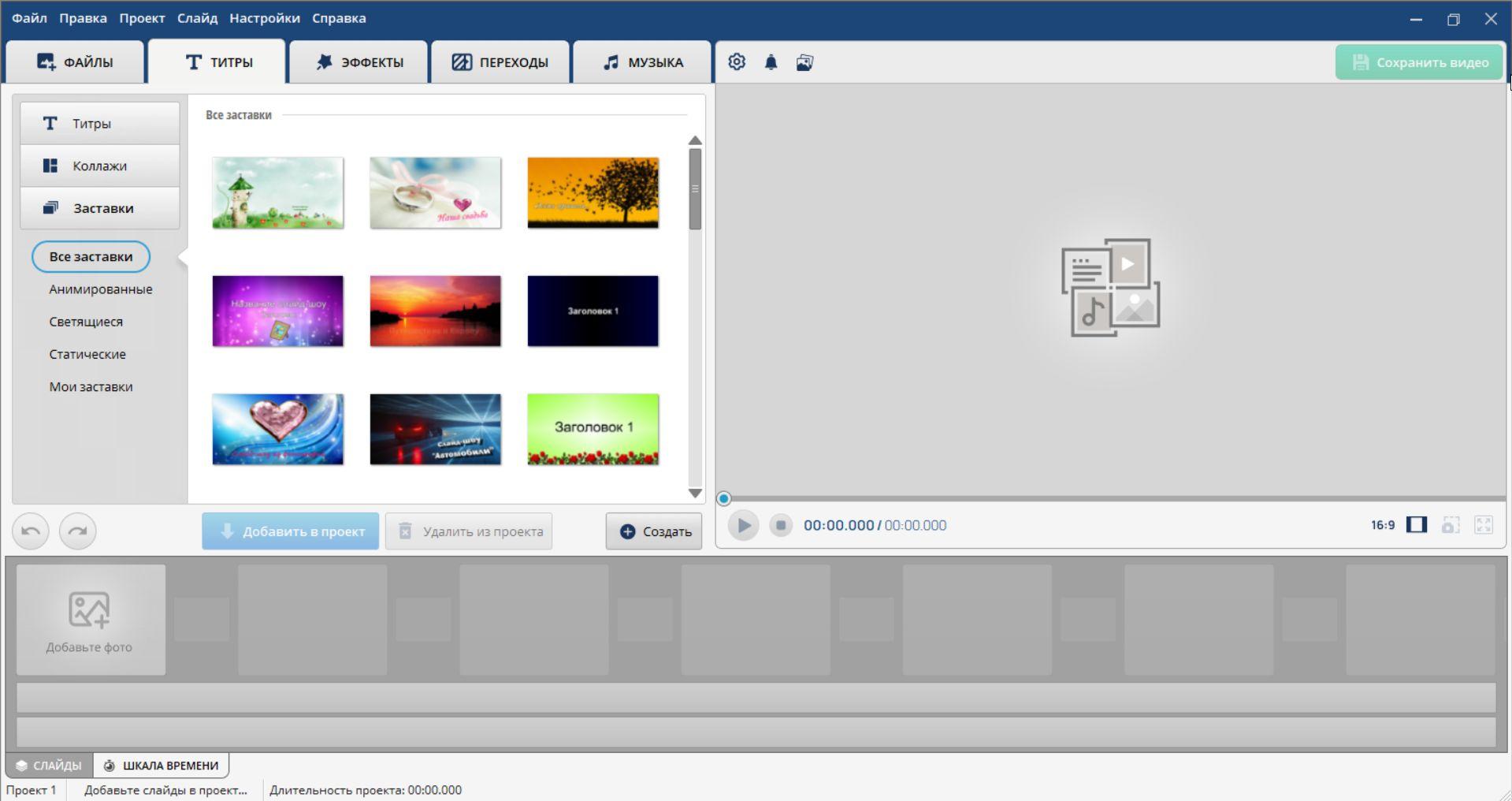Image resolution: width=1512 pixels, height=801 pixels.
Task: Switch to the ФАЙЛЫ tab
Action: point(76,62)
